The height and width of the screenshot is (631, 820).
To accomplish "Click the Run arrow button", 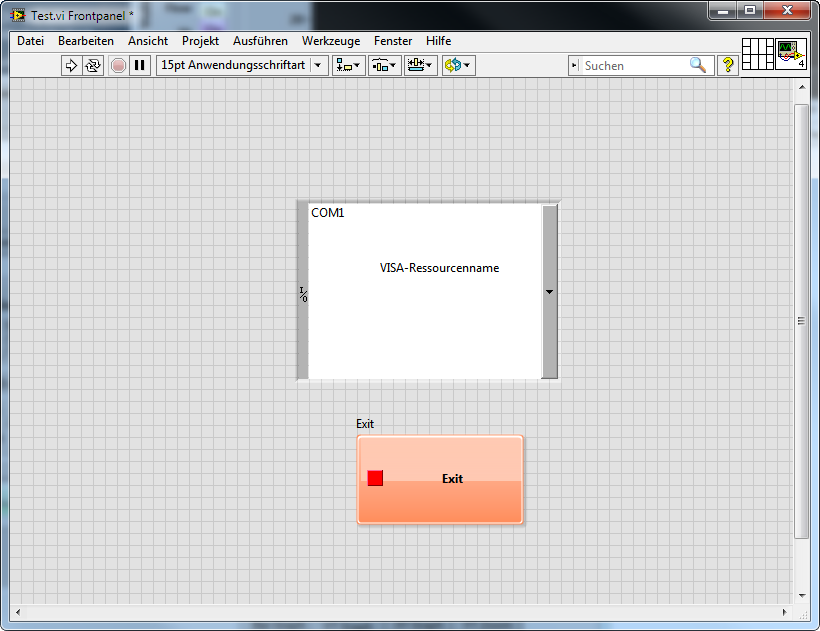I will coord(72,65).
